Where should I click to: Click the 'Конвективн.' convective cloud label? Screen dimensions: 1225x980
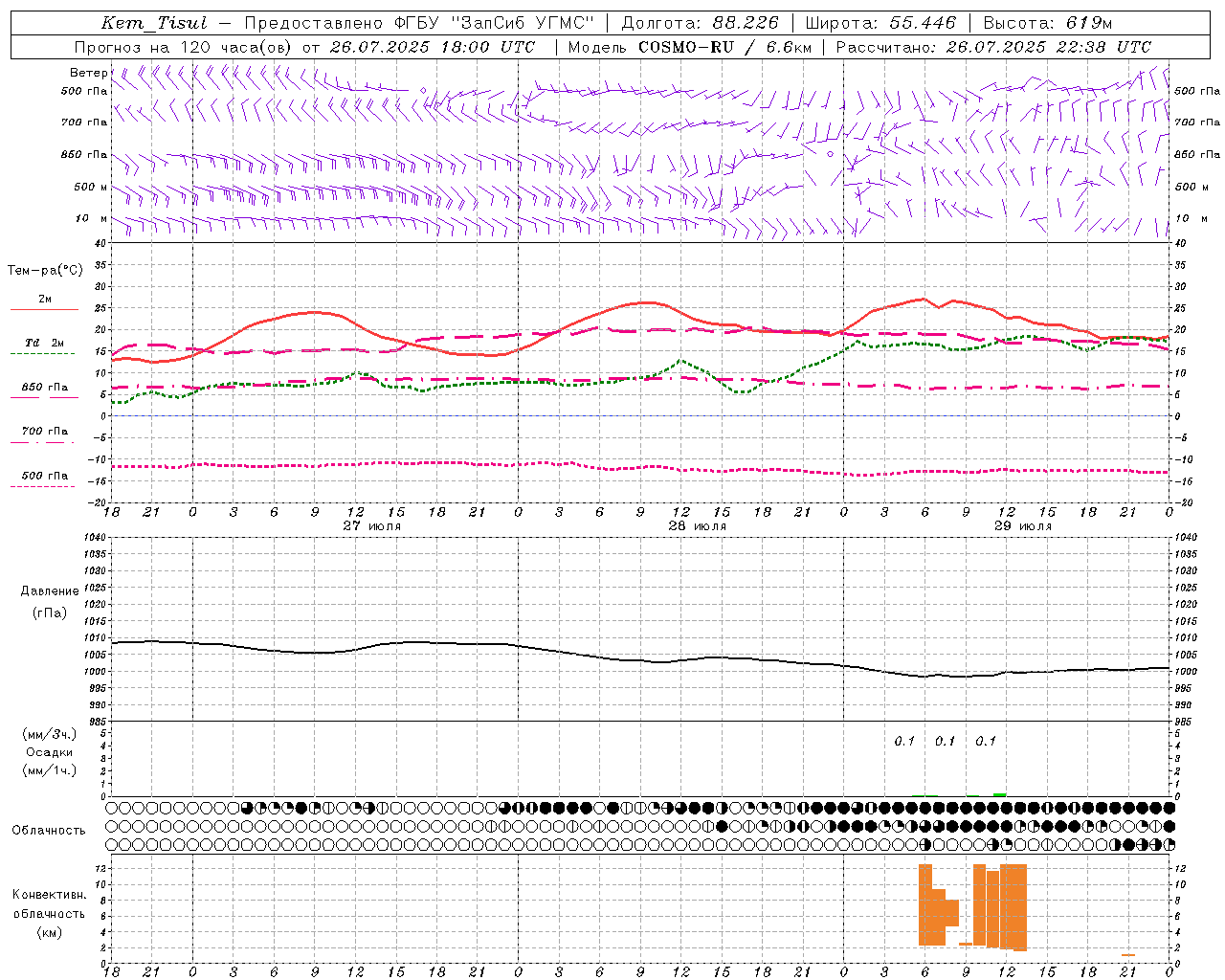pyautogui.click(x=50, y=895)
